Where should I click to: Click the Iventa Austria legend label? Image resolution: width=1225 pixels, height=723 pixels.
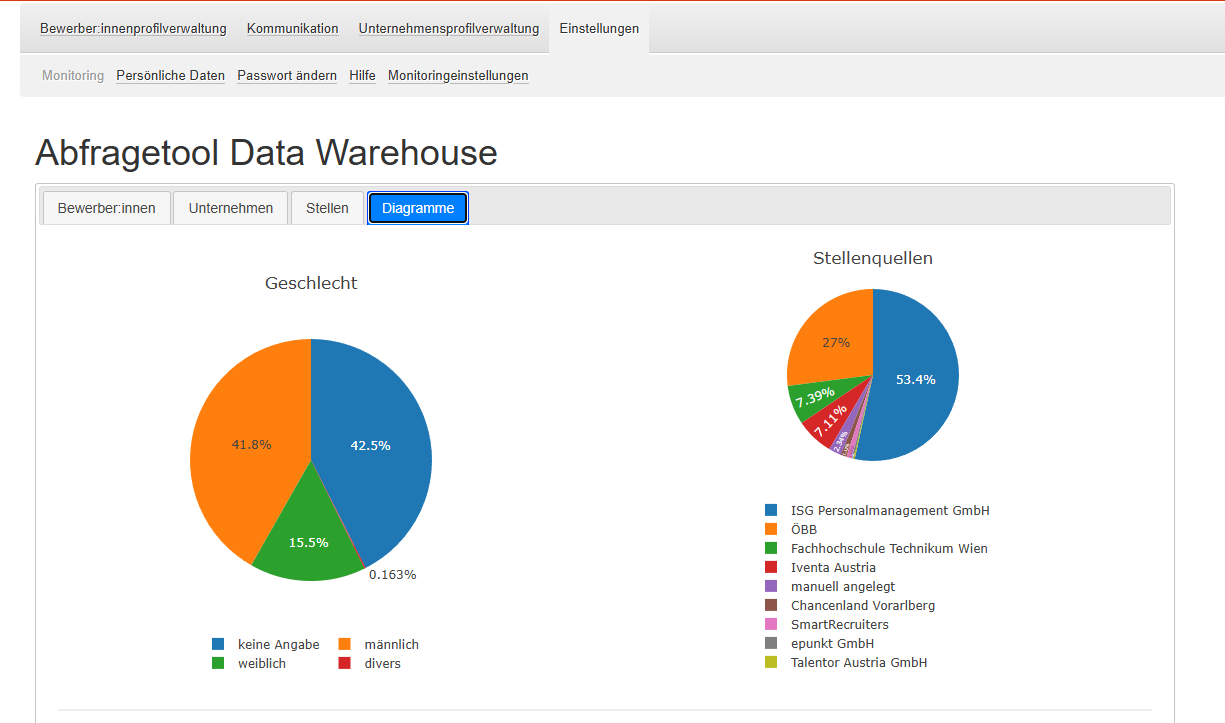point(833,567)
